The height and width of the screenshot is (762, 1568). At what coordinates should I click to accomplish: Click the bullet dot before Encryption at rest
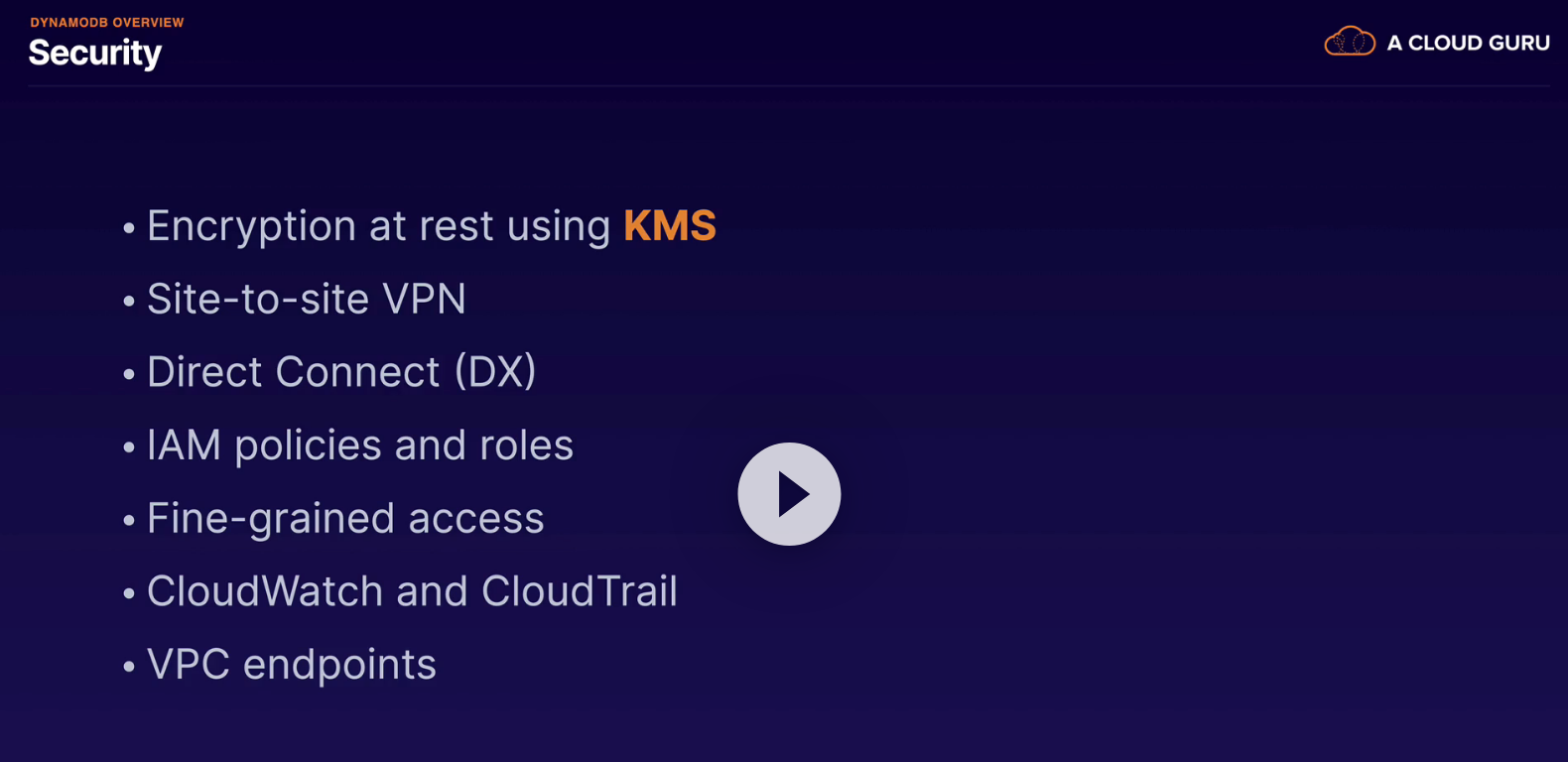(129, 228)
